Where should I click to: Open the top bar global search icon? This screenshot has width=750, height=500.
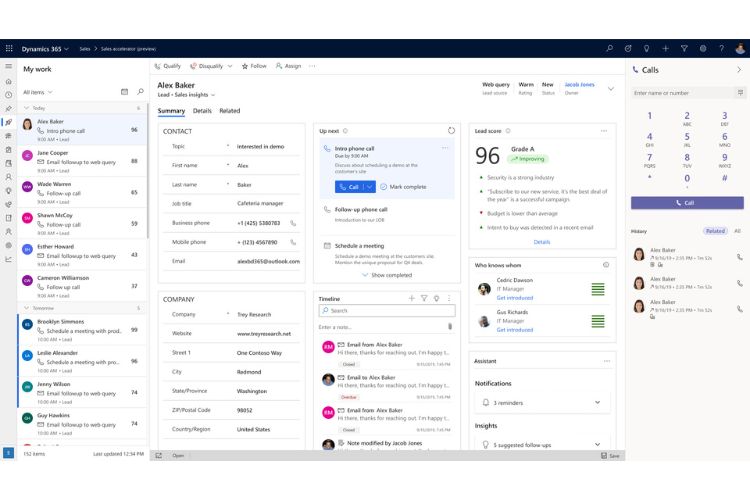[610, 48]
